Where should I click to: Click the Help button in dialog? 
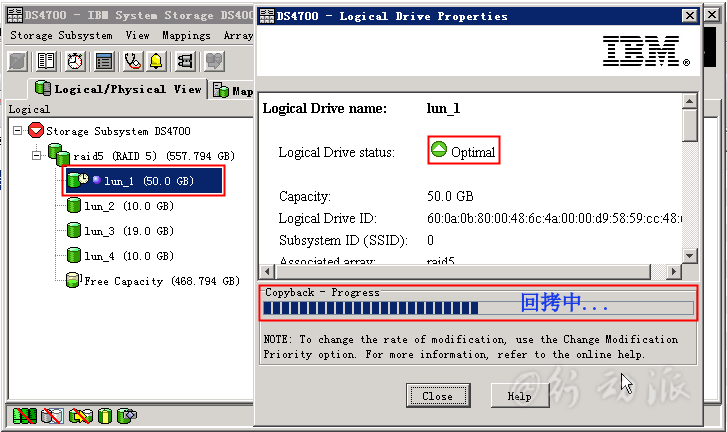pyautogui.click(x=520, y=396)
